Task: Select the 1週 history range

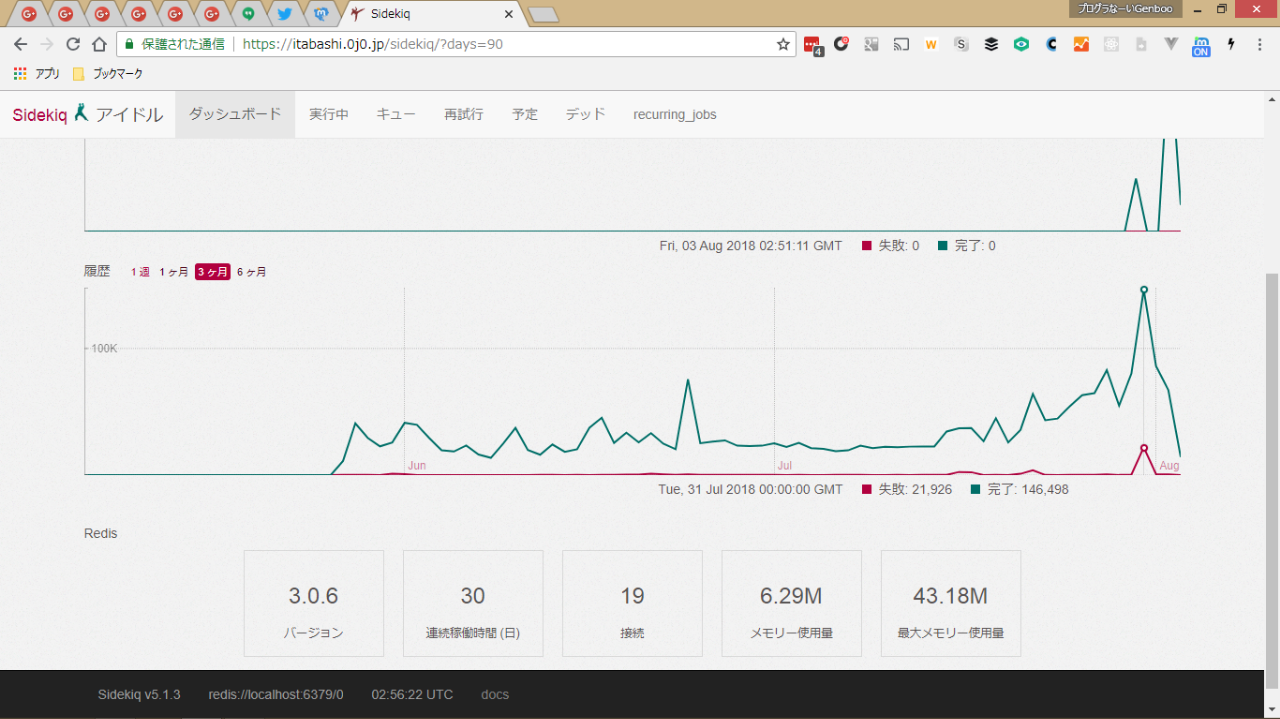Action: (x=139, y=272)
